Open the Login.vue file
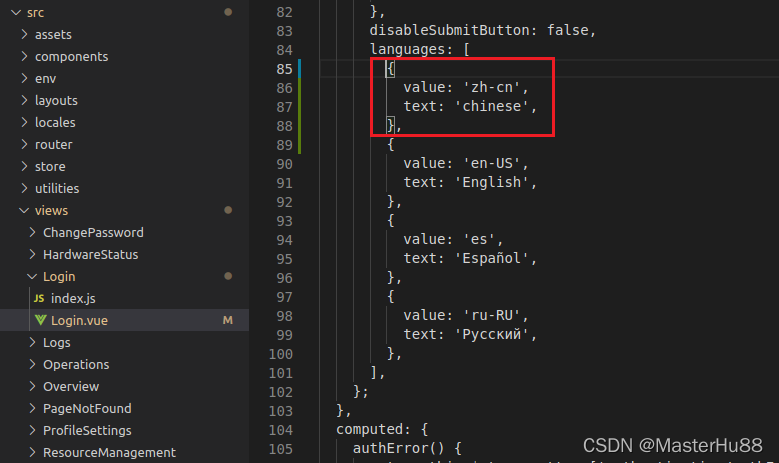 79,320
